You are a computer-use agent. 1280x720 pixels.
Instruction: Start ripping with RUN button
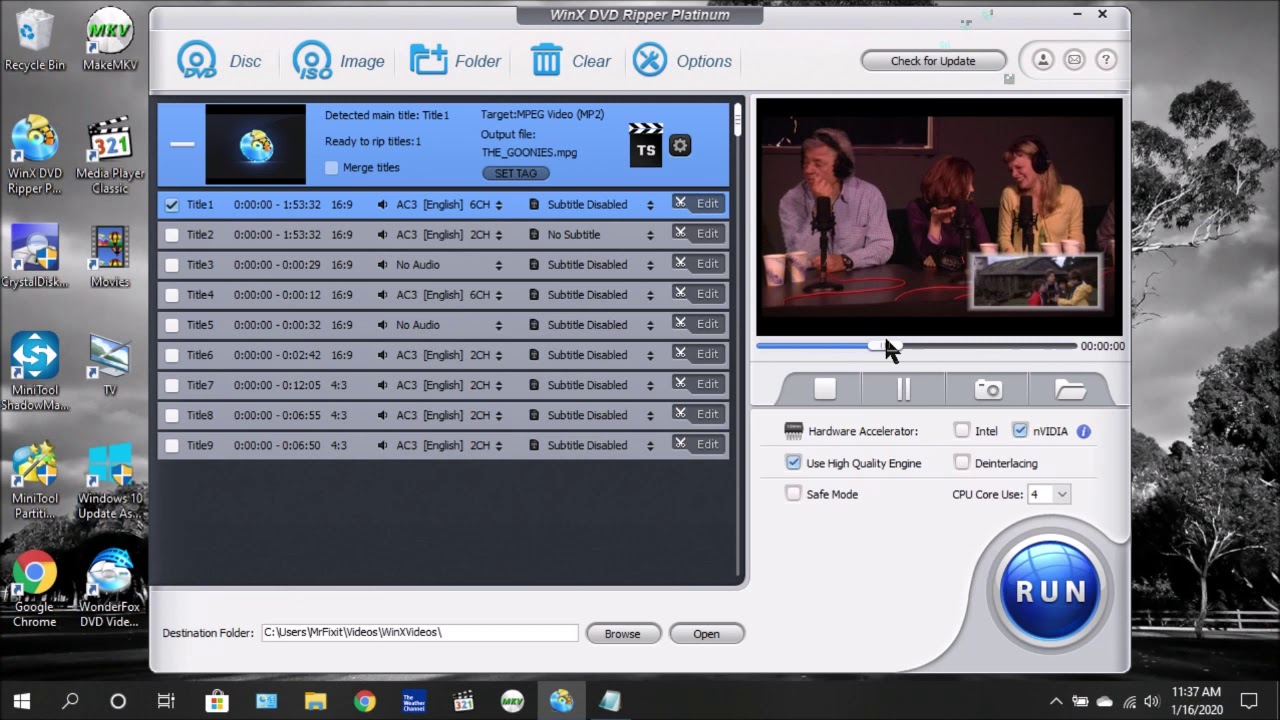[x=1050, y=591]
